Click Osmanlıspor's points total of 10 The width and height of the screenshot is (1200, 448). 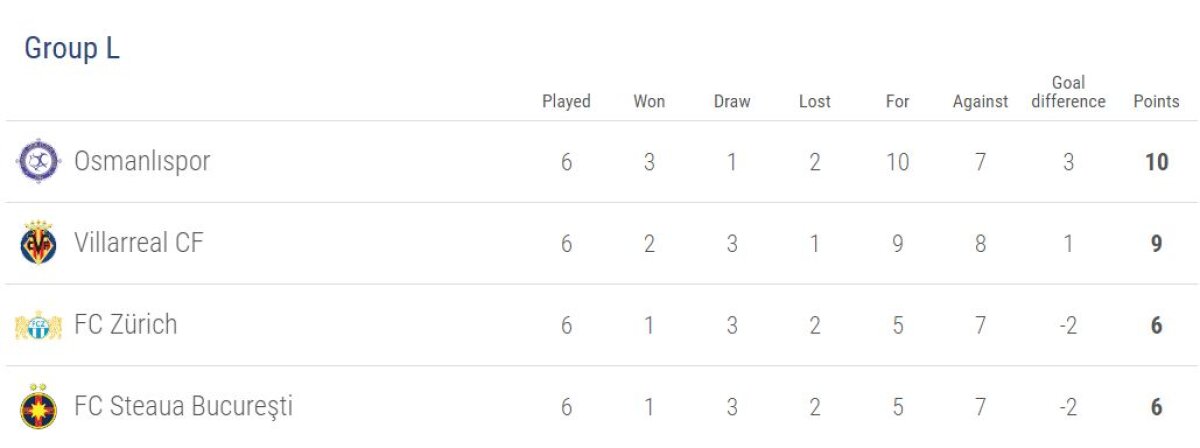tap(1156, 162)
